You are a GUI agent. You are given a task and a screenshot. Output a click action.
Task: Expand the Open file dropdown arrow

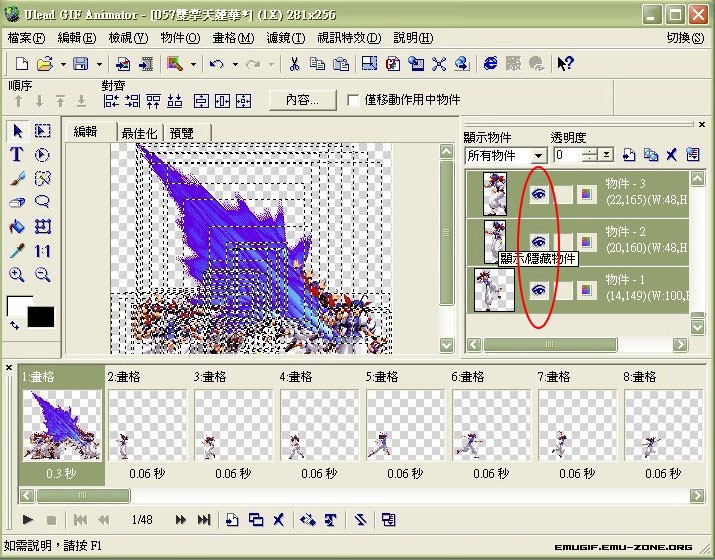(63, 64)
